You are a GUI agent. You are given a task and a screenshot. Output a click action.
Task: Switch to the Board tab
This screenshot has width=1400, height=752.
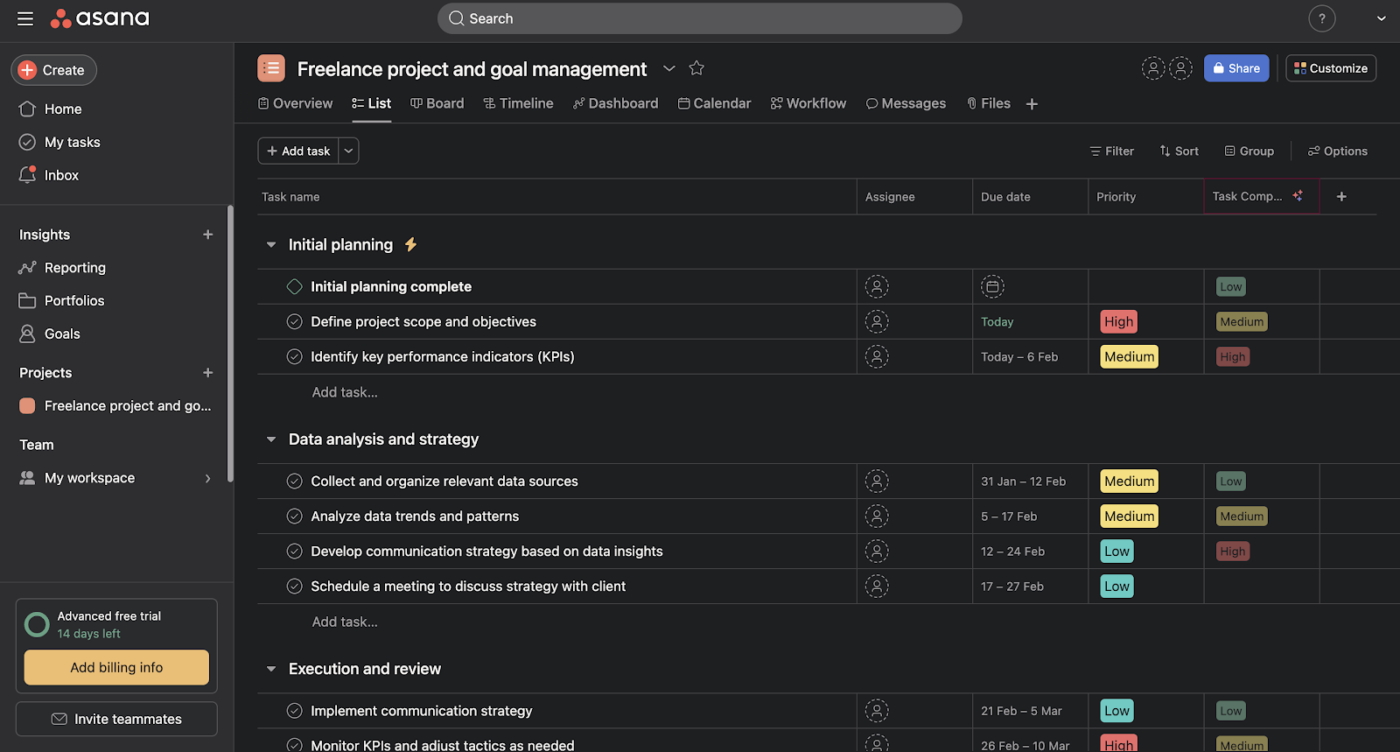pyautogui.click(x=437, y=103)
